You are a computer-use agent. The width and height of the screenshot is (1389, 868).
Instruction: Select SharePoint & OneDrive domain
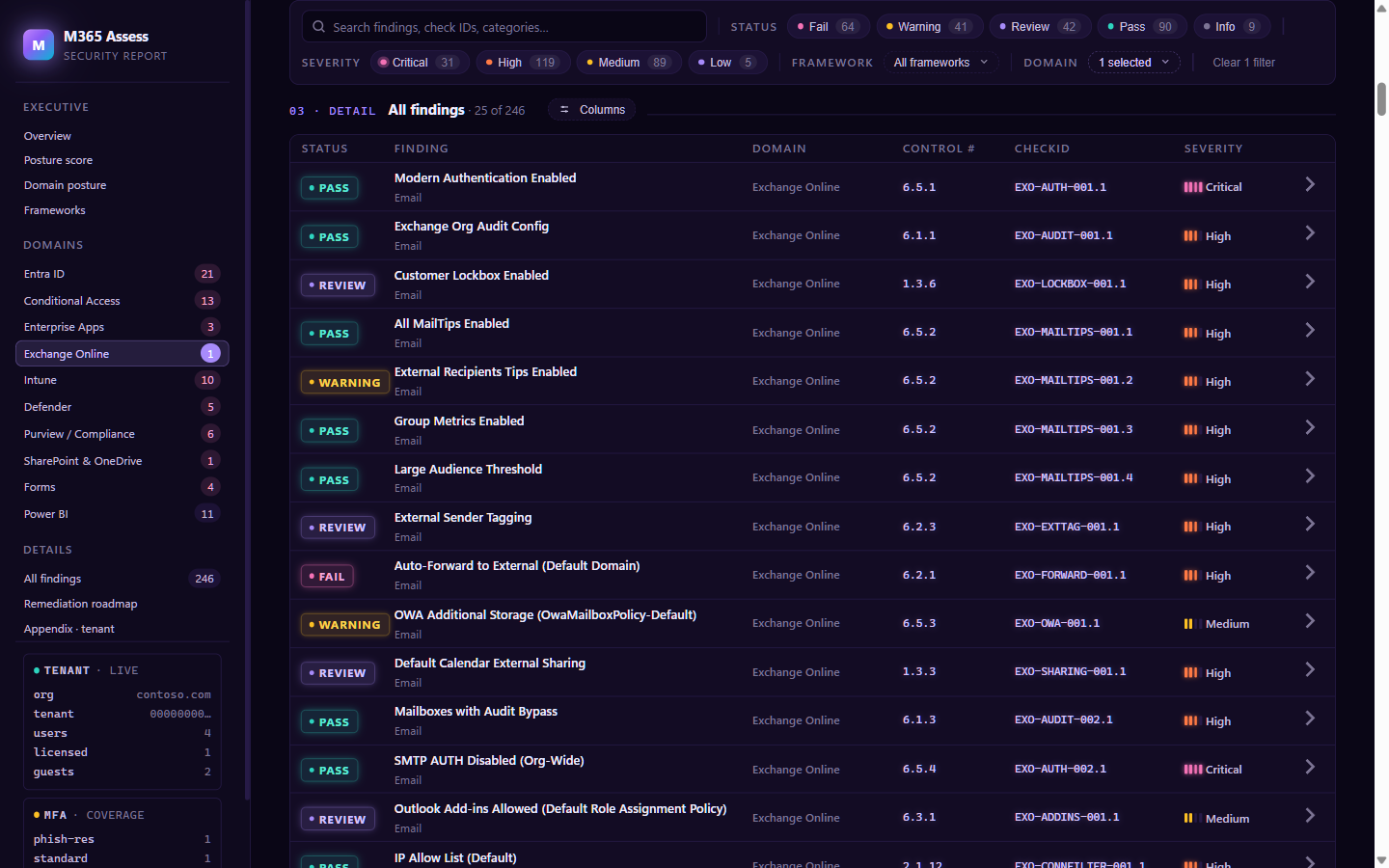[123, 461]
